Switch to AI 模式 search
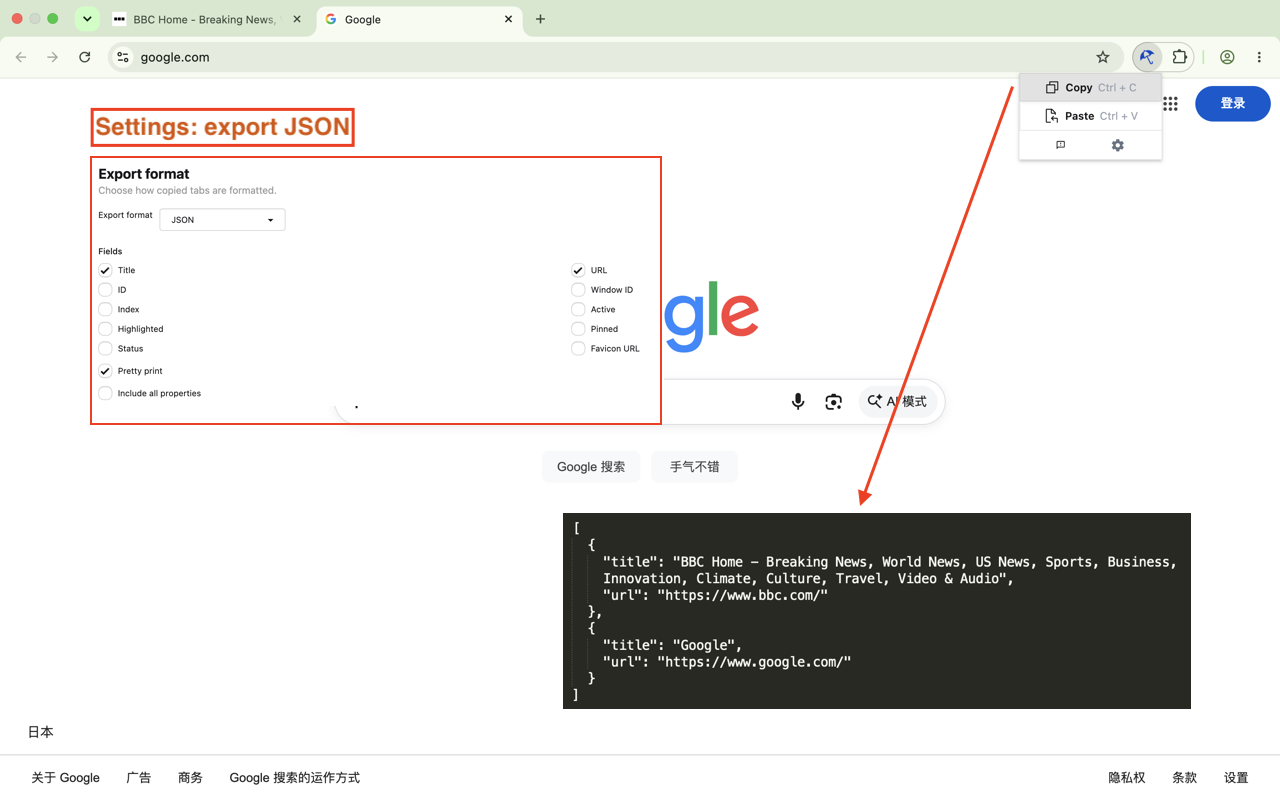This screenshot has height=800, width=1280. click(897, 401)
